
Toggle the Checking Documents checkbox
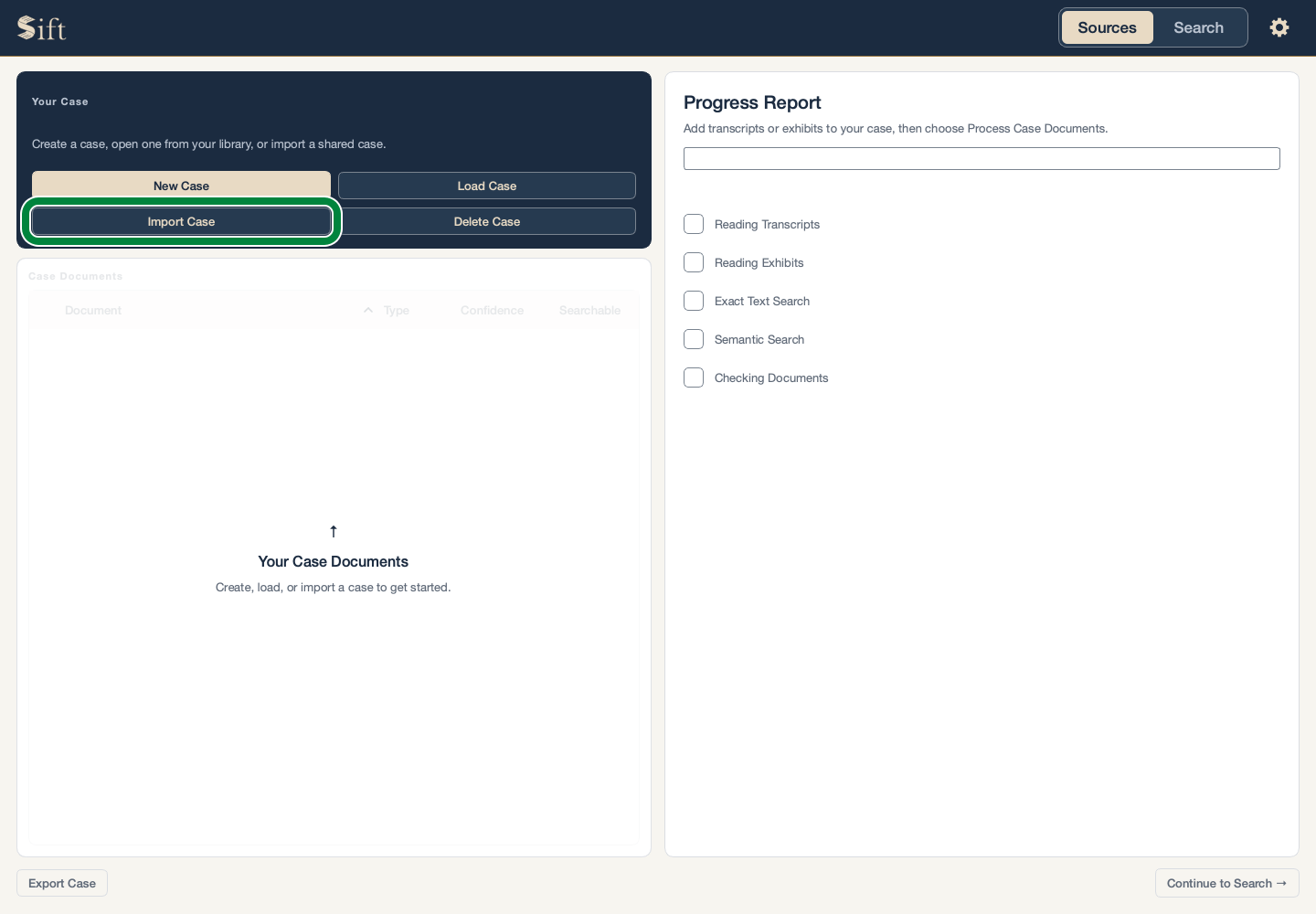[x=694, y=377]
